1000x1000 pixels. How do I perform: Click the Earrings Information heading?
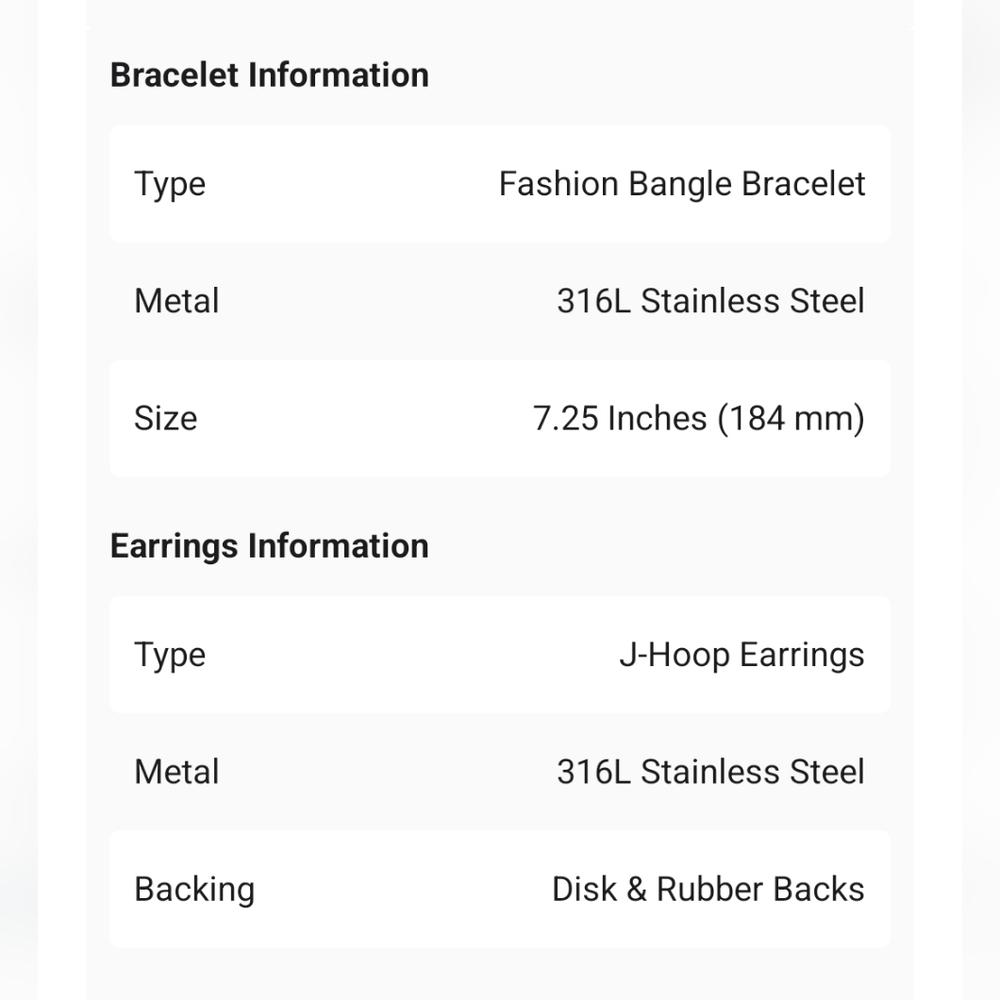(269, 547)
